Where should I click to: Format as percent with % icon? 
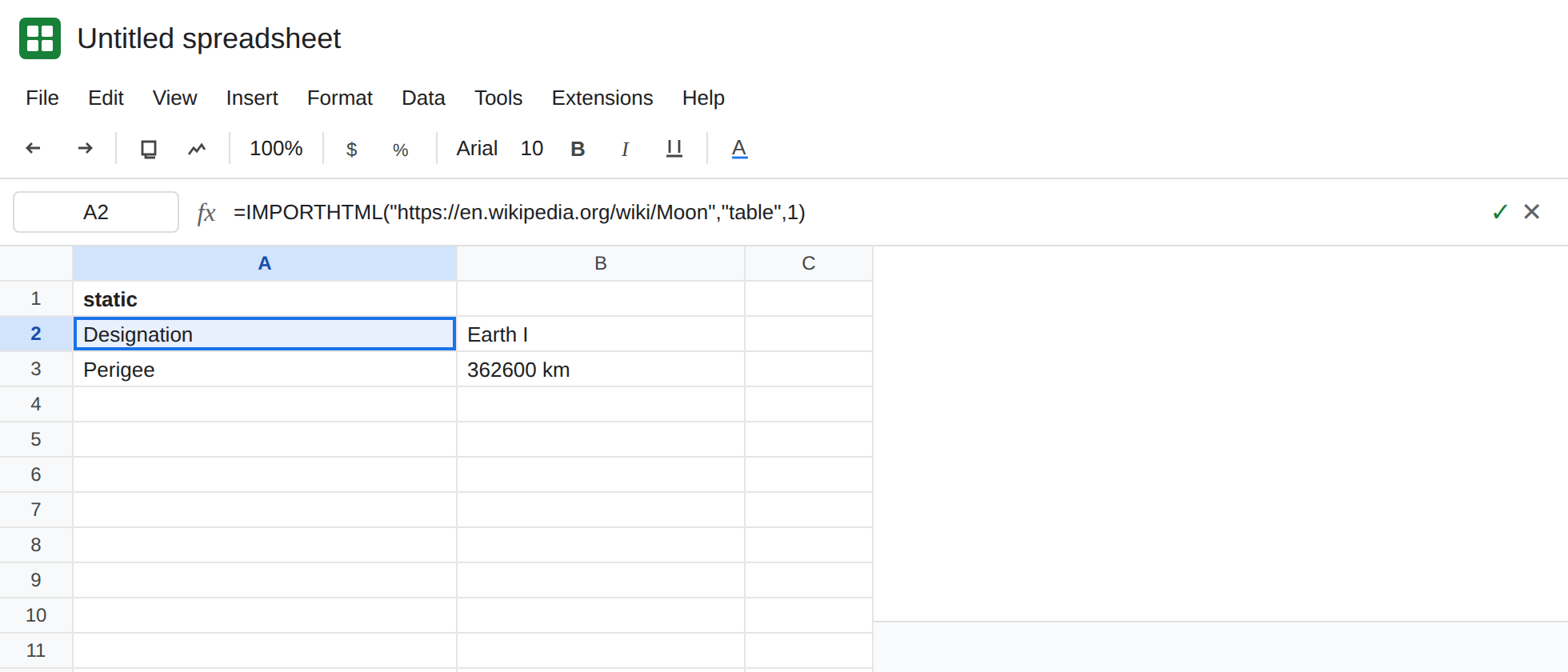[x=401, y=150]
